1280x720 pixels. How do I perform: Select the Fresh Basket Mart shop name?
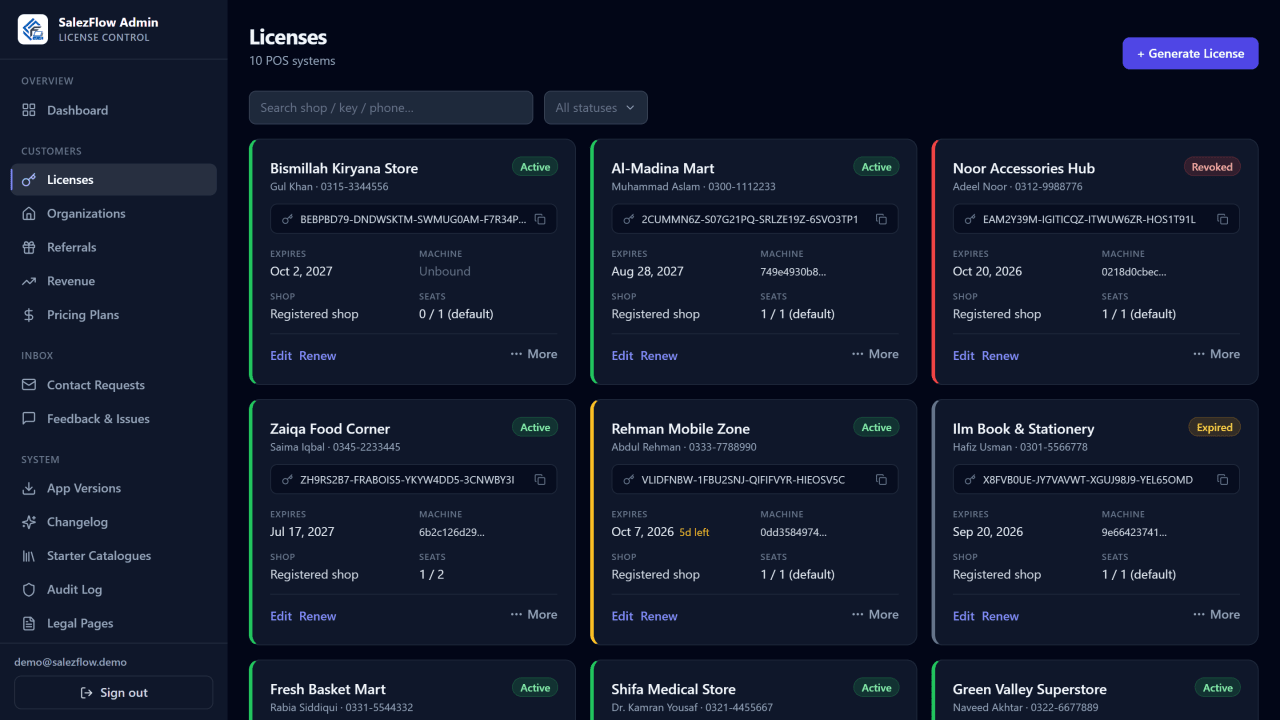point(328,689)
